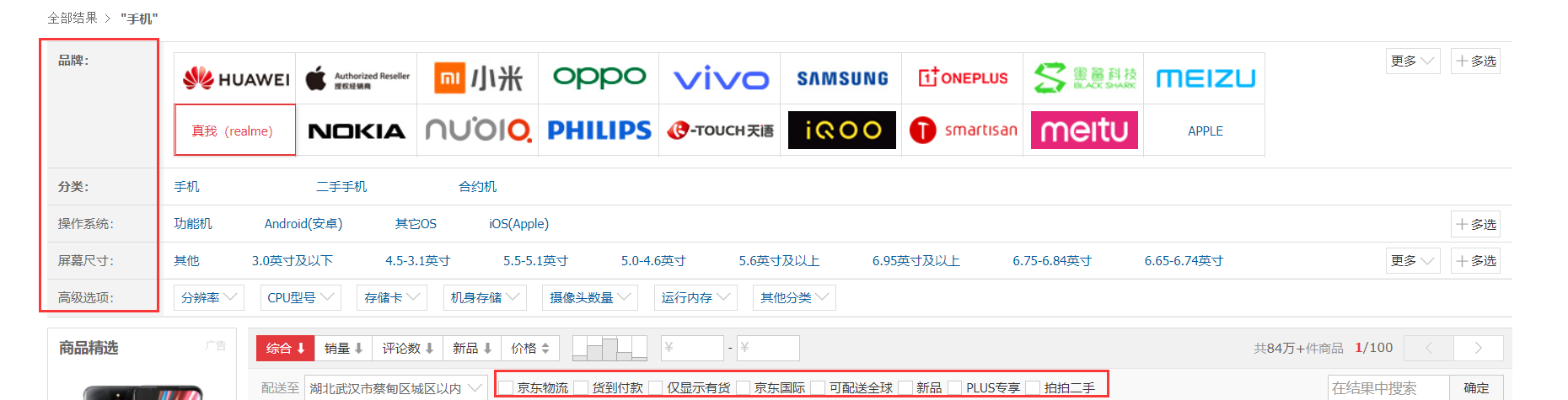Sort results by 评论数

[x=408, y=348]
